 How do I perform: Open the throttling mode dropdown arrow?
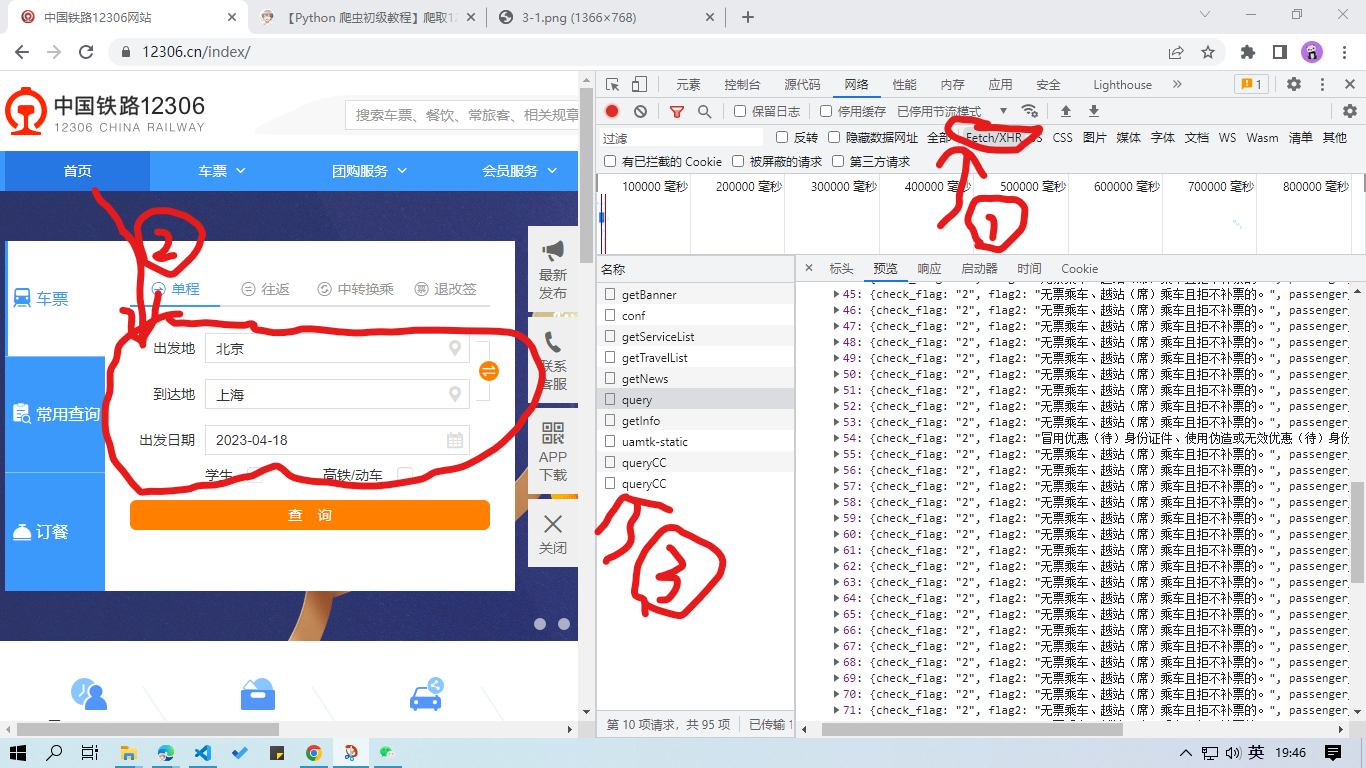[1003, 111]
